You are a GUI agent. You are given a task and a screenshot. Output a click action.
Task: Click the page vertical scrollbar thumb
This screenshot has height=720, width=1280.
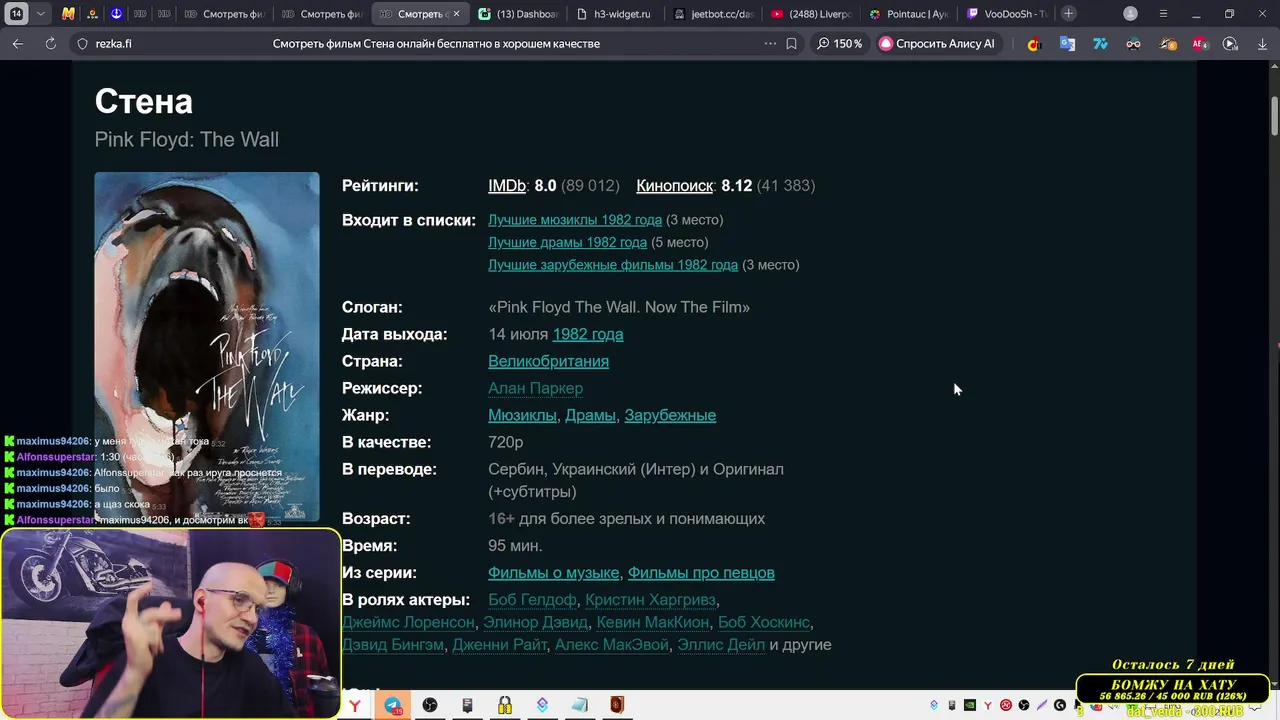pyautogui.click(x=1275, y=117)
